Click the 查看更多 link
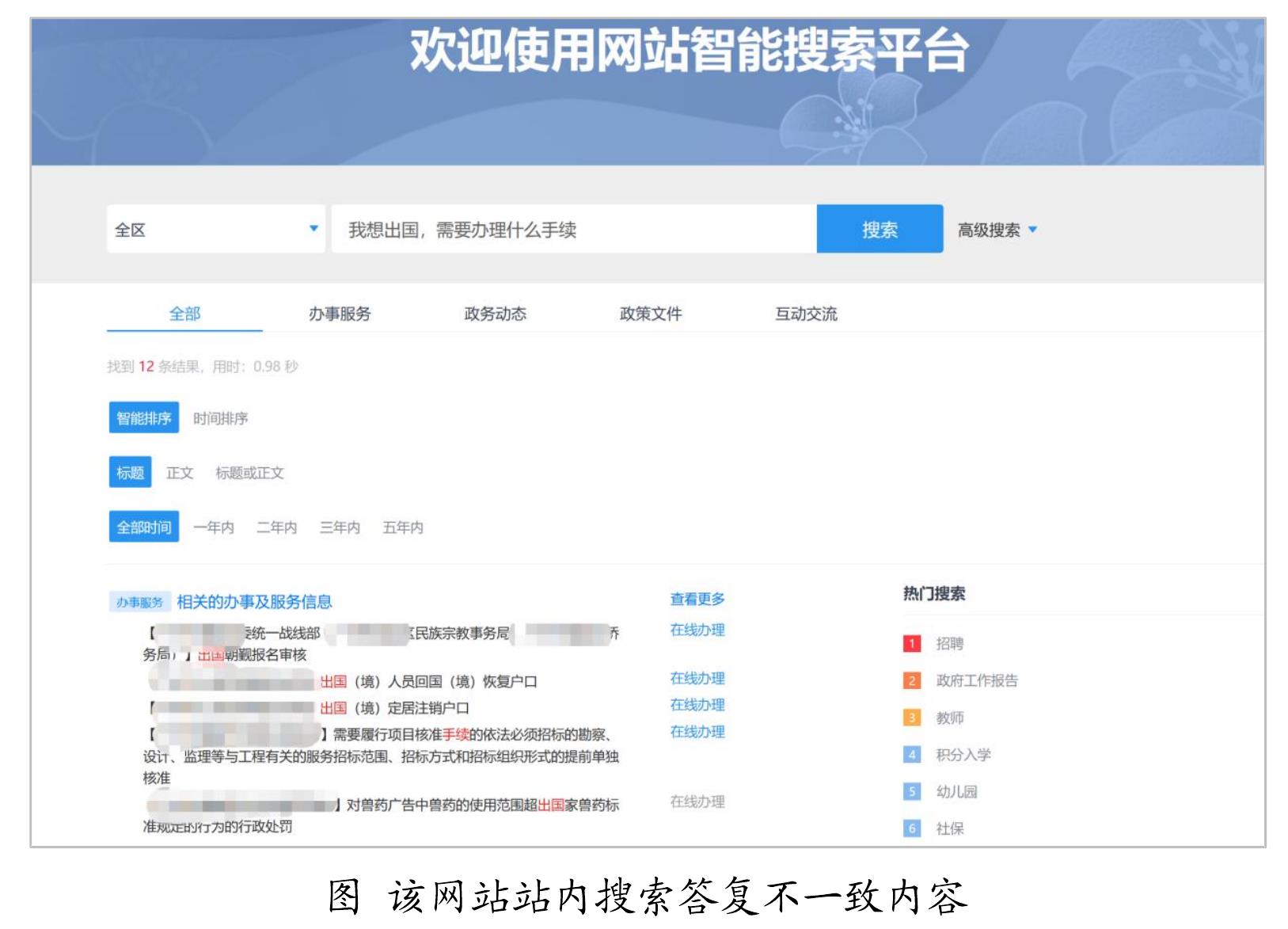Image resolution: width=1288 pixels, height=929 pixels. coord(697,600)
